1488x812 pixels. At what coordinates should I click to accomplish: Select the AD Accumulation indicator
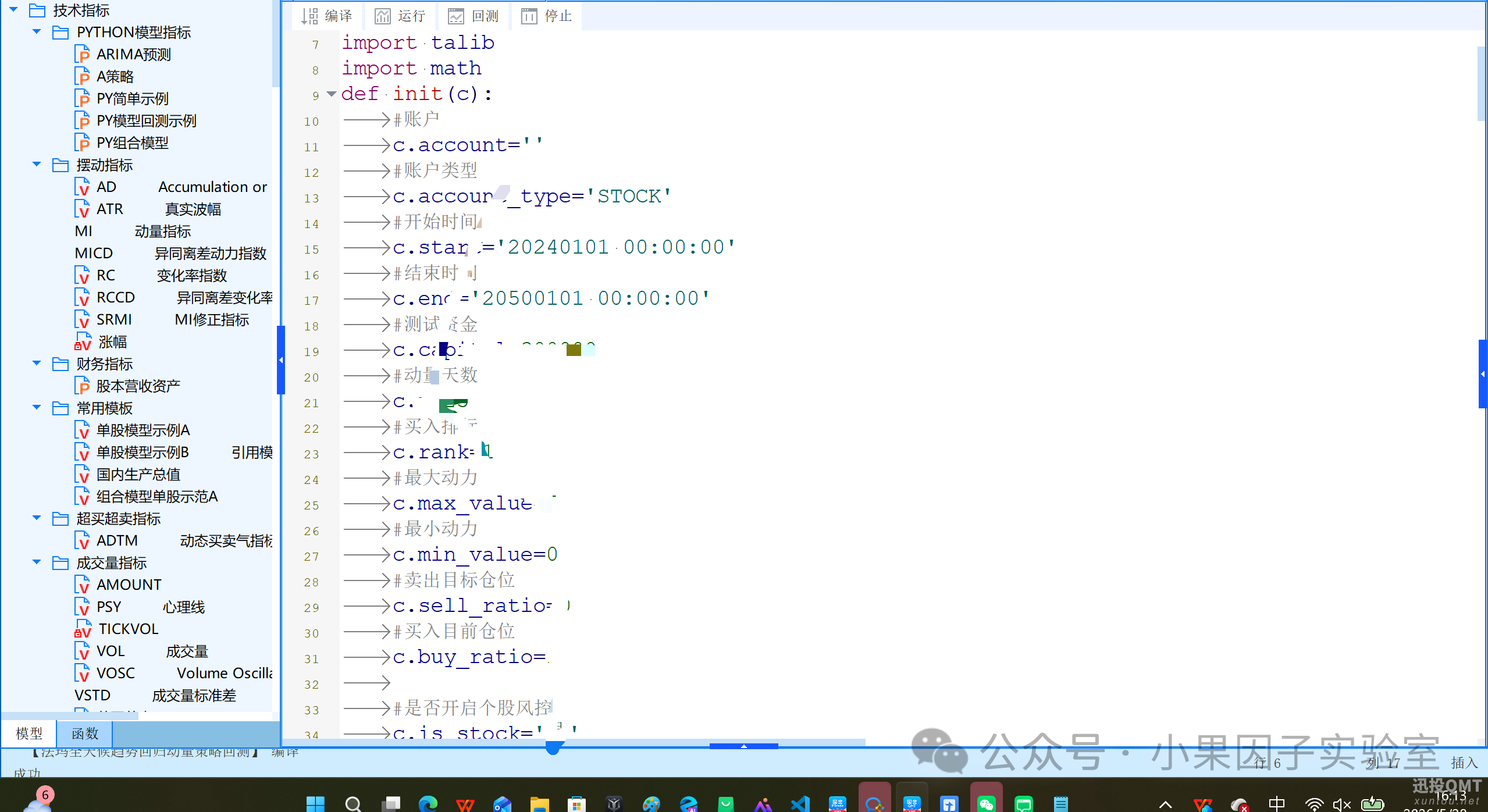pyautogui.click(x=171, y=187)
